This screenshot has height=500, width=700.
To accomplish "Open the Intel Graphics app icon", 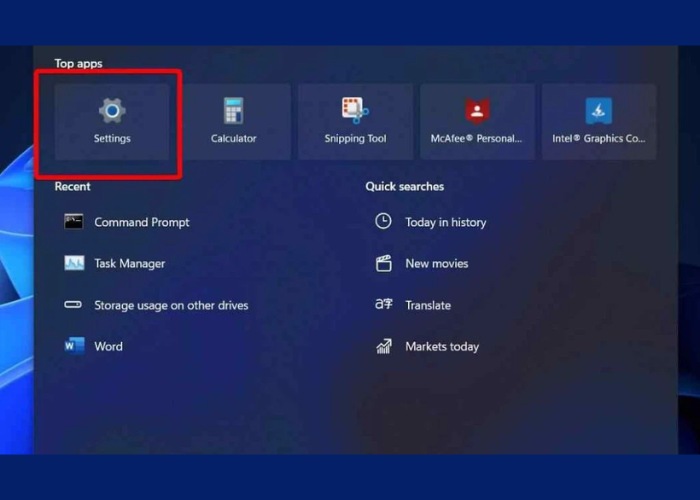I will point(598,110).
